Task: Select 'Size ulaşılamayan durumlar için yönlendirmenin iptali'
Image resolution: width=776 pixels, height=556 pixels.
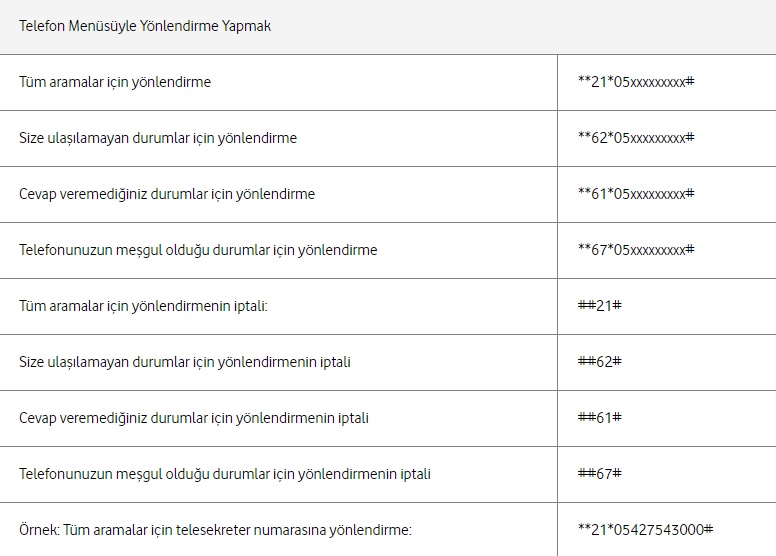Action: click(185, 362)
